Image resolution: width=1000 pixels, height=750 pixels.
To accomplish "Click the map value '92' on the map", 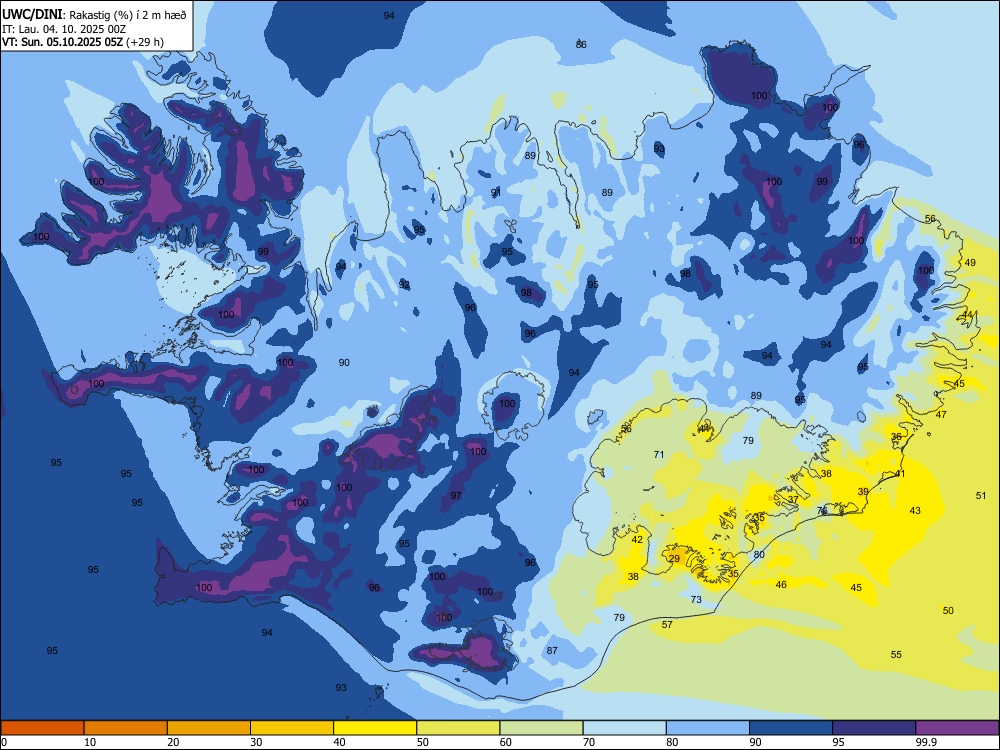I will point(404,284).
